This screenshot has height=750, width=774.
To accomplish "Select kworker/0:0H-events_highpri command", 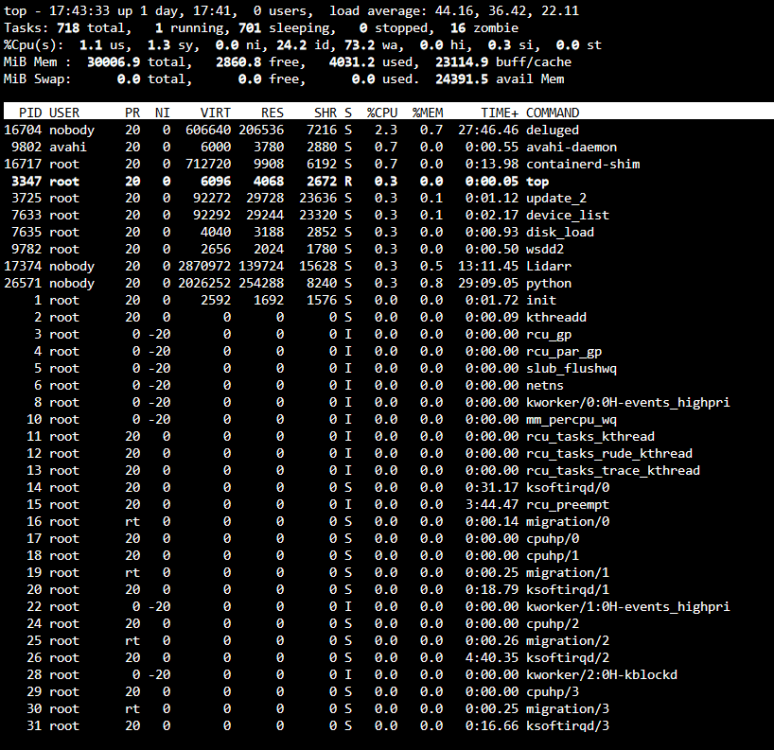I will click(628, 402).
